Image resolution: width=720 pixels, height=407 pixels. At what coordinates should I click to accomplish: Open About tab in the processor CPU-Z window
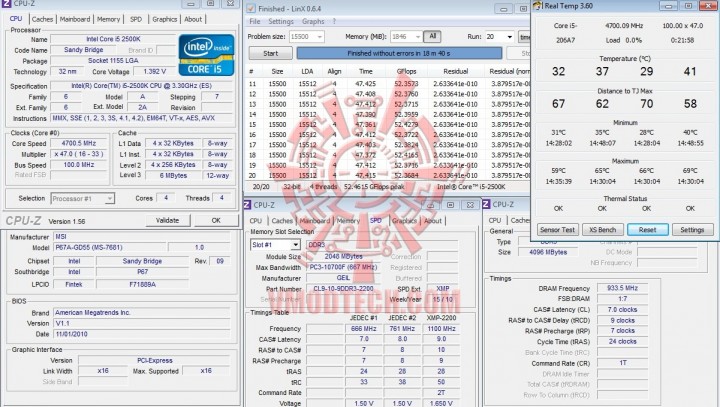(193, 19)
